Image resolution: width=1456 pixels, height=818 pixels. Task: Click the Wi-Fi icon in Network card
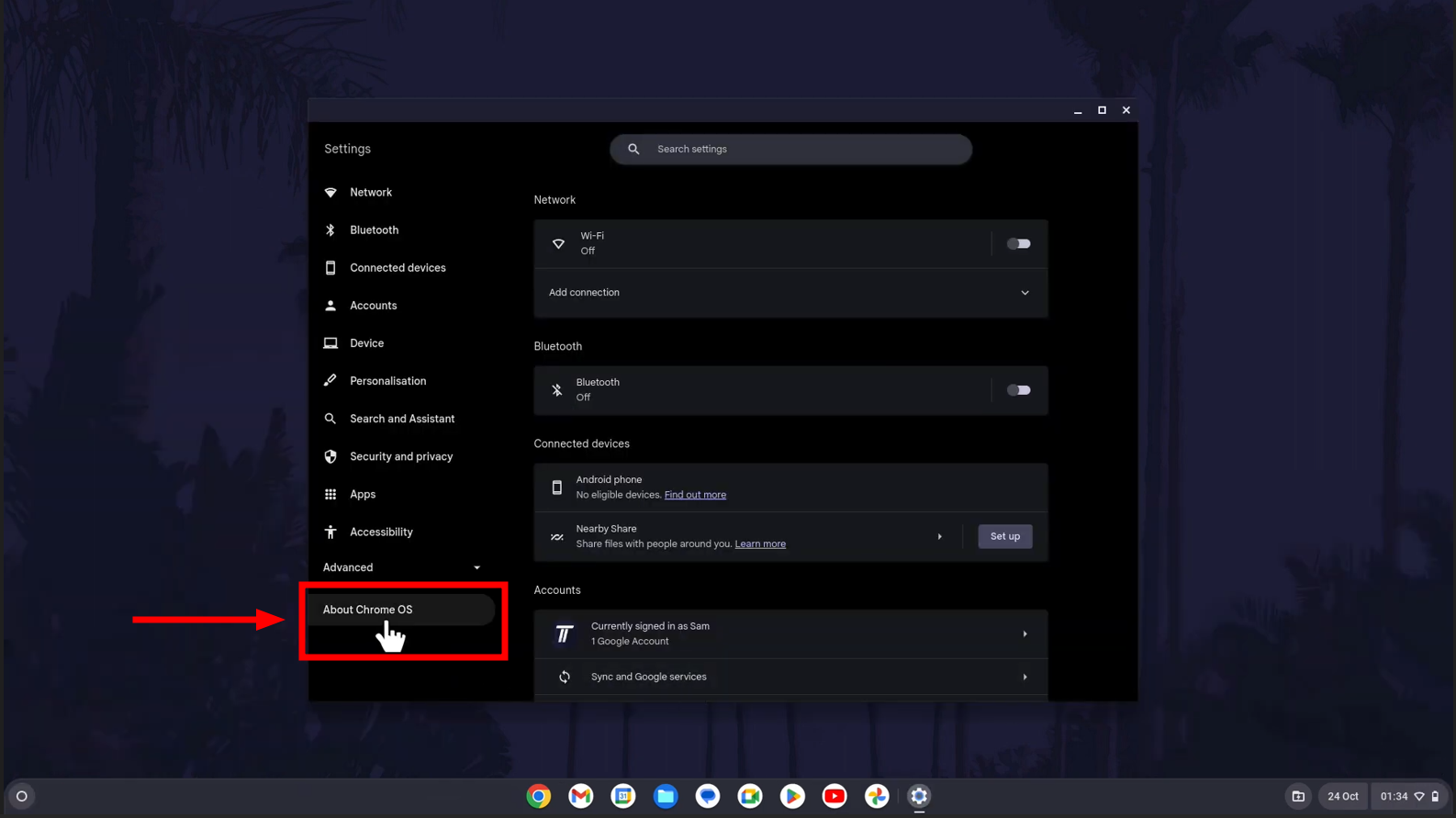click(x=558, y=243)
